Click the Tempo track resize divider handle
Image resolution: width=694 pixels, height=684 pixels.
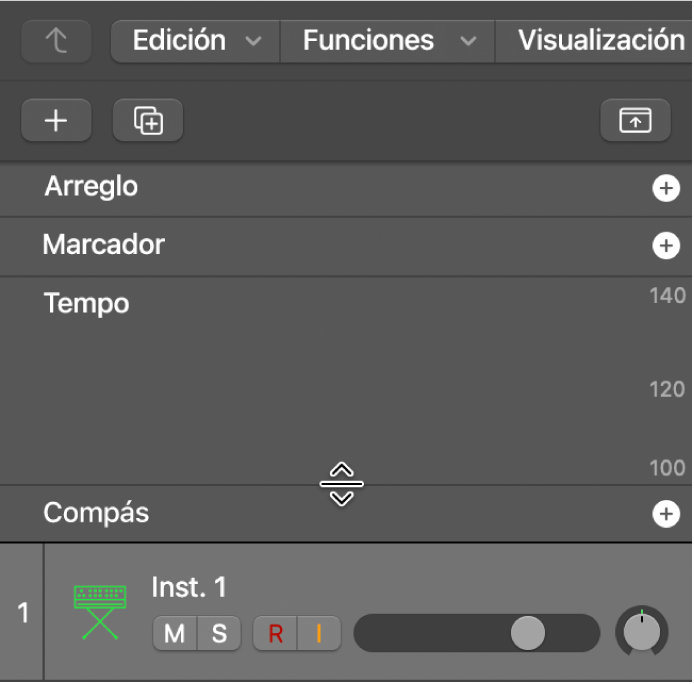tap(342, 485)
